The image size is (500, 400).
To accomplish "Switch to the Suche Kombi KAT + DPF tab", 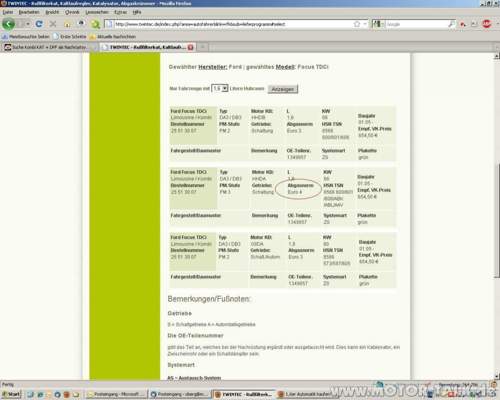I will tap(48, 47).
